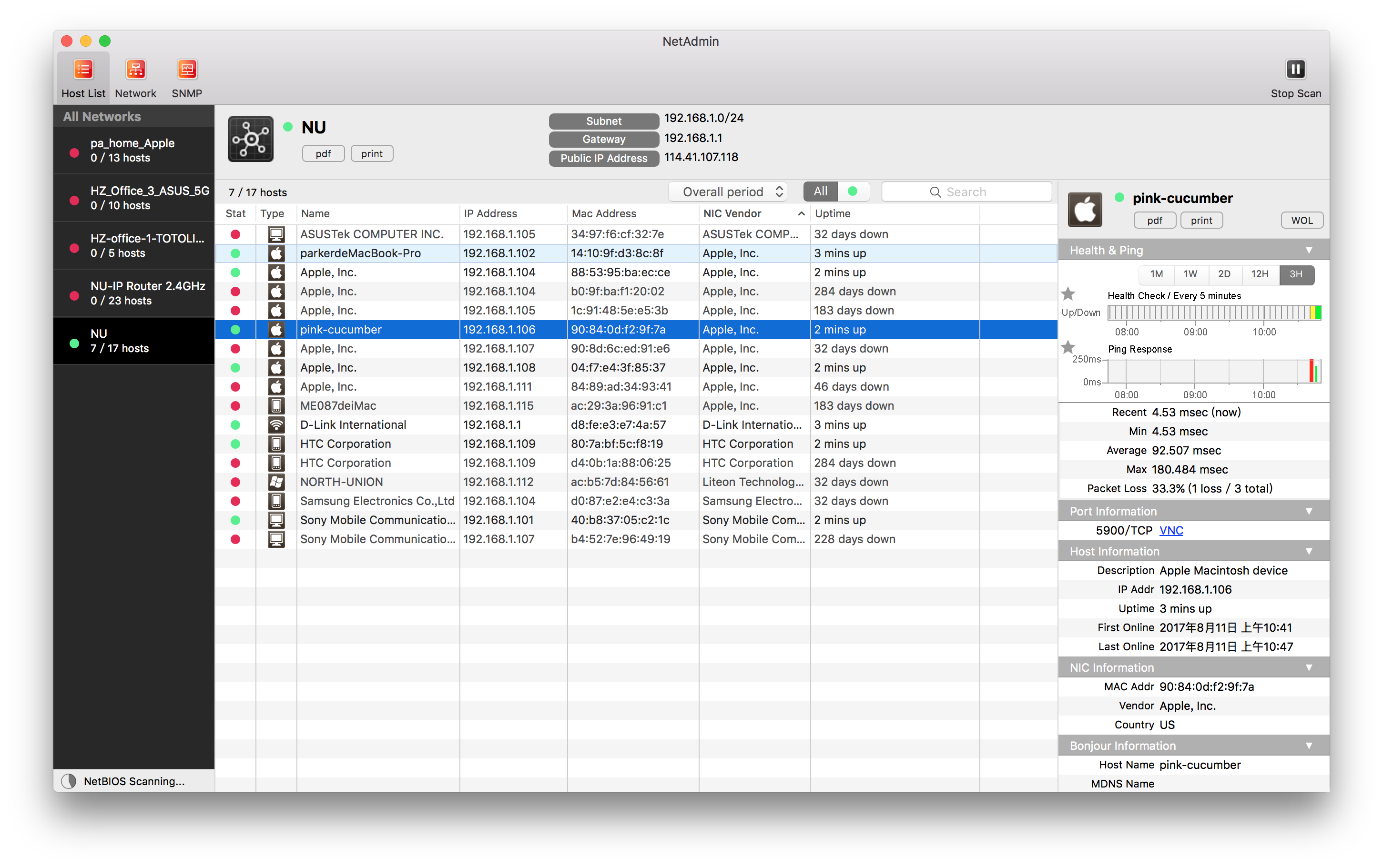Click the WOL button
The height and width of the screenshot is (868, 1383).
coord(1302,221)
